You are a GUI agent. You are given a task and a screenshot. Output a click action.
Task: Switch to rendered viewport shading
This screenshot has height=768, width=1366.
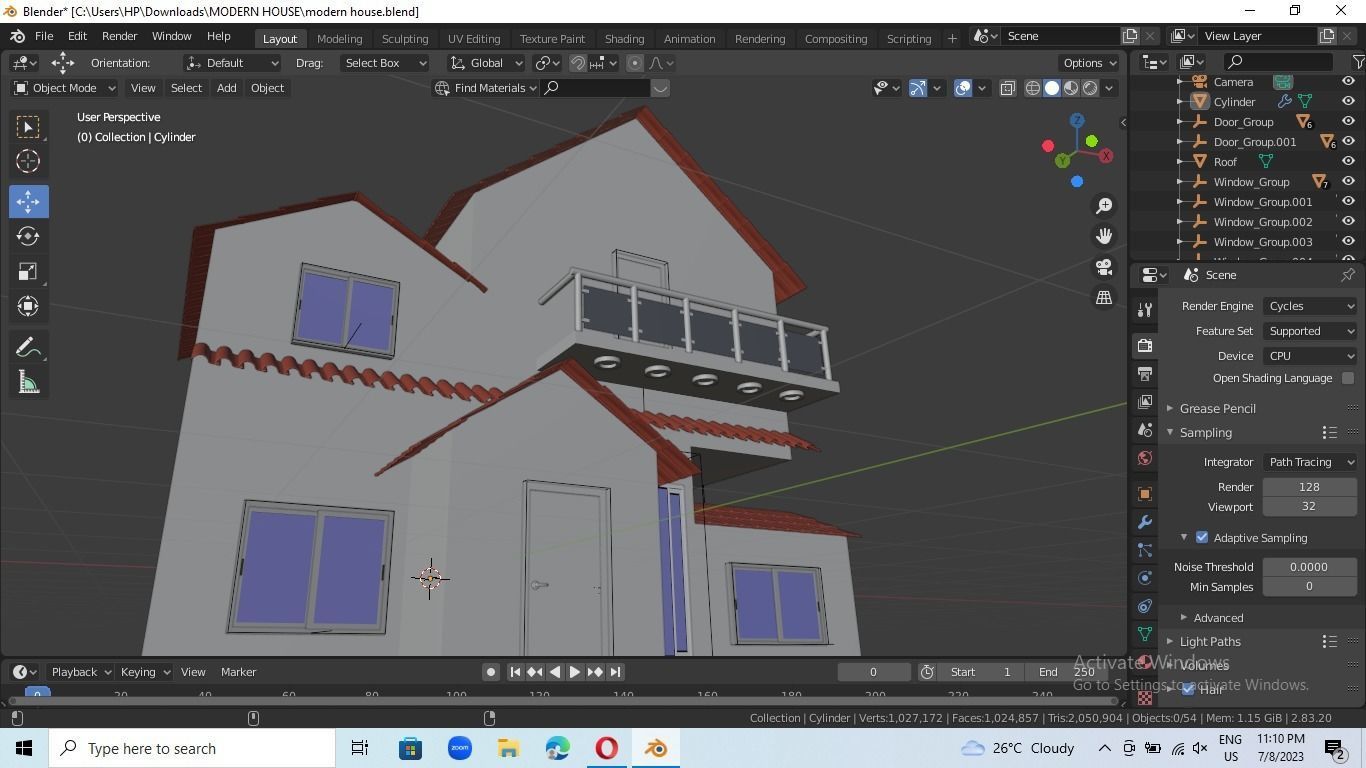(1090, 88)
